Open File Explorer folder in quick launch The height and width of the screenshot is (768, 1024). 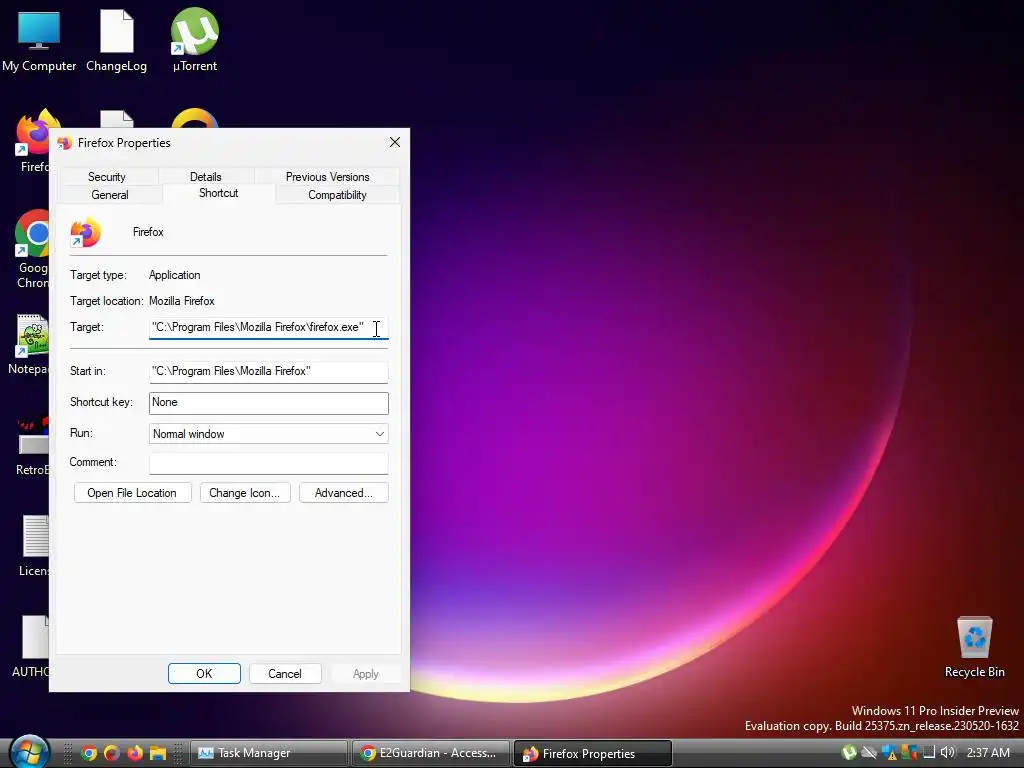coord(157,753)
